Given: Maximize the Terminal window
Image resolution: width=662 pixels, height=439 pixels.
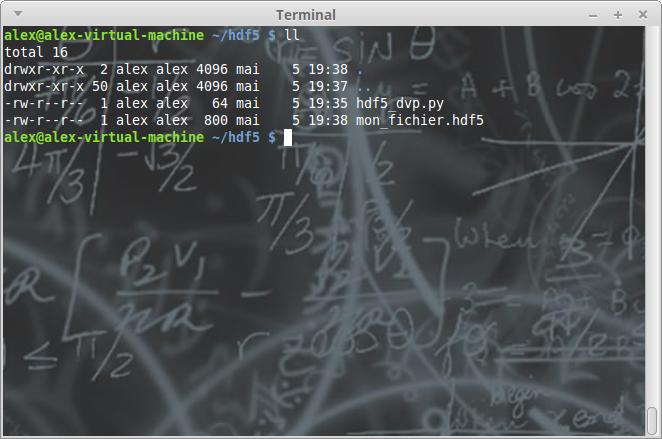Looking at the screenshot, I should (618, 15).
